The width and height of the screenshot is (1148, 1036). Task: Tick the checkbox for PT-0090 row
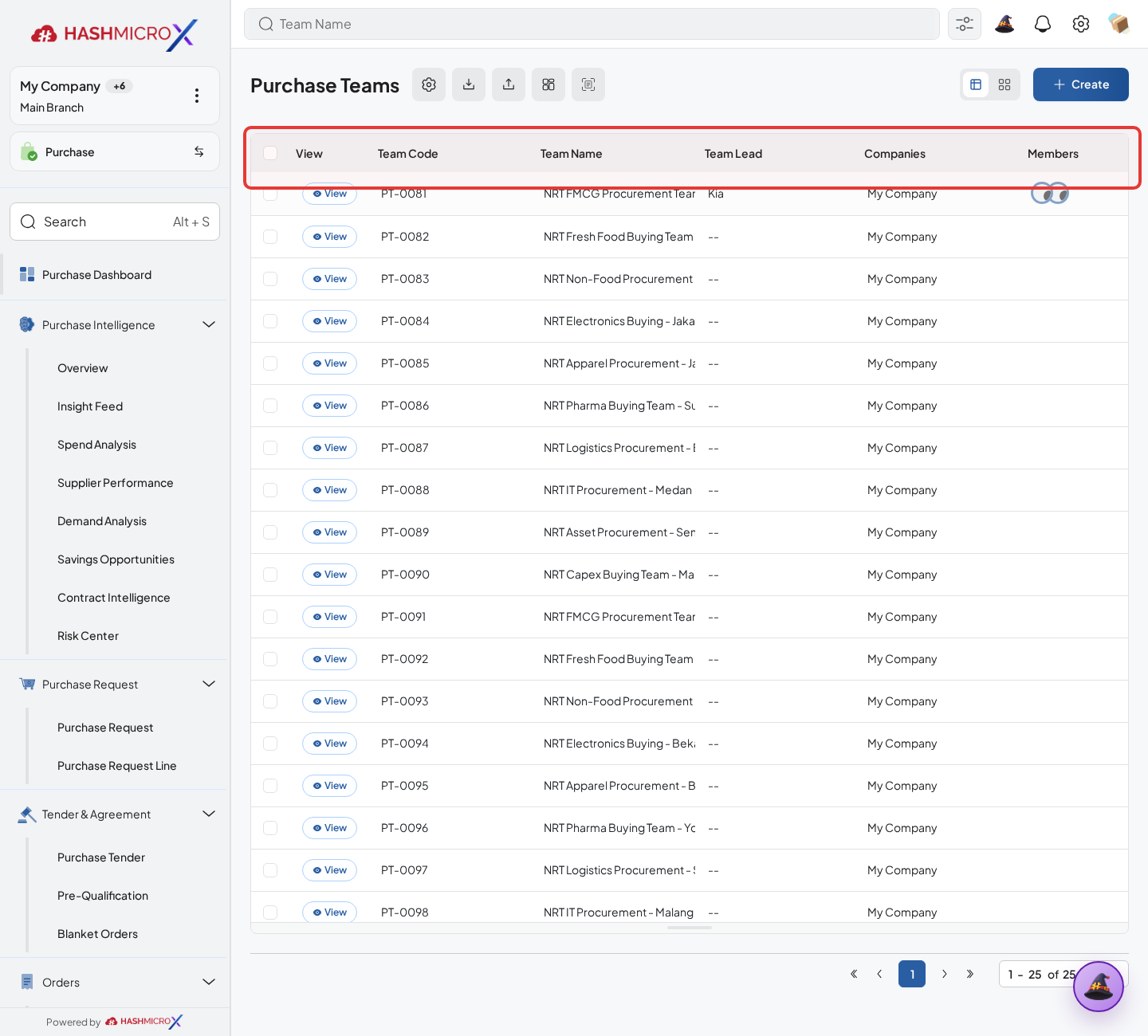270,575
